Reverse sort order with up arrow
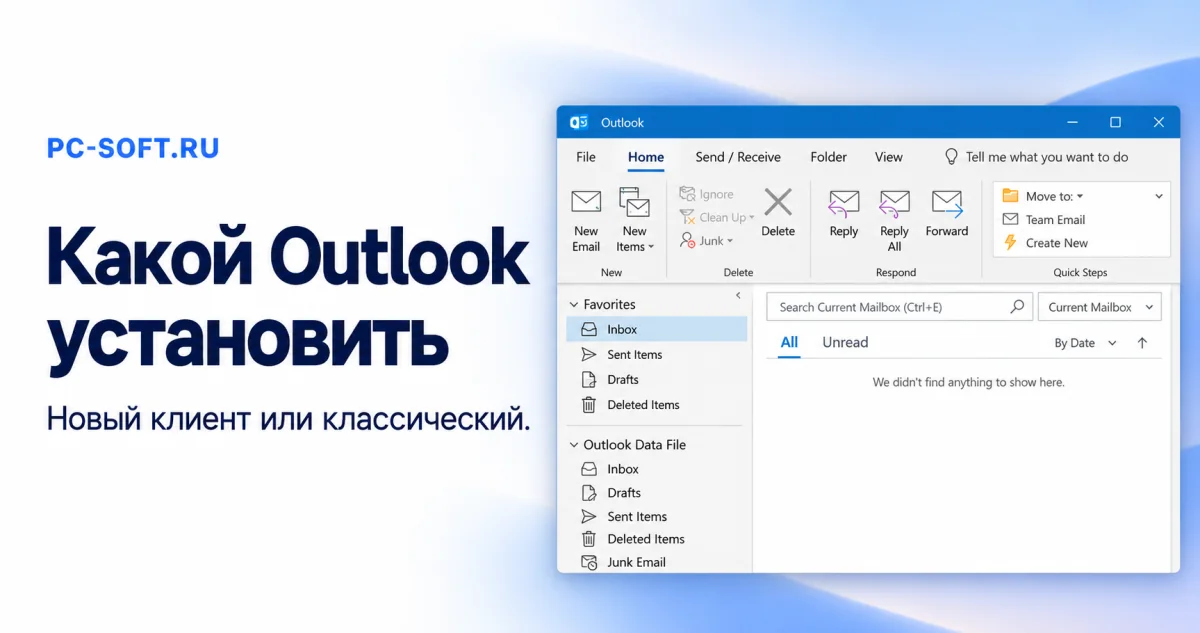Image resolution: width=1200 pixels, height=633 pixels. coord(1142,343)
